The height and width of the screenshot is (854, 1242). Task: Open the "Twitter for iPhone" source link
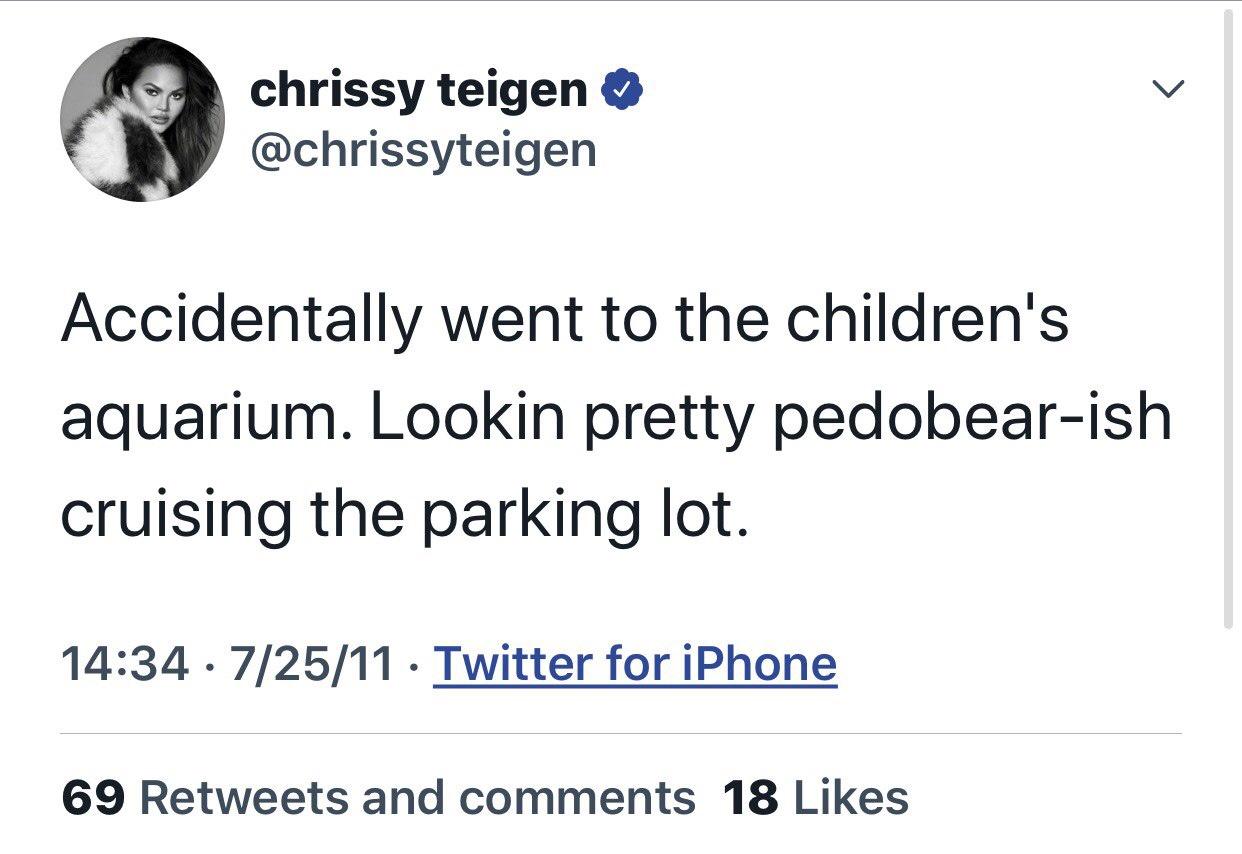634,663
